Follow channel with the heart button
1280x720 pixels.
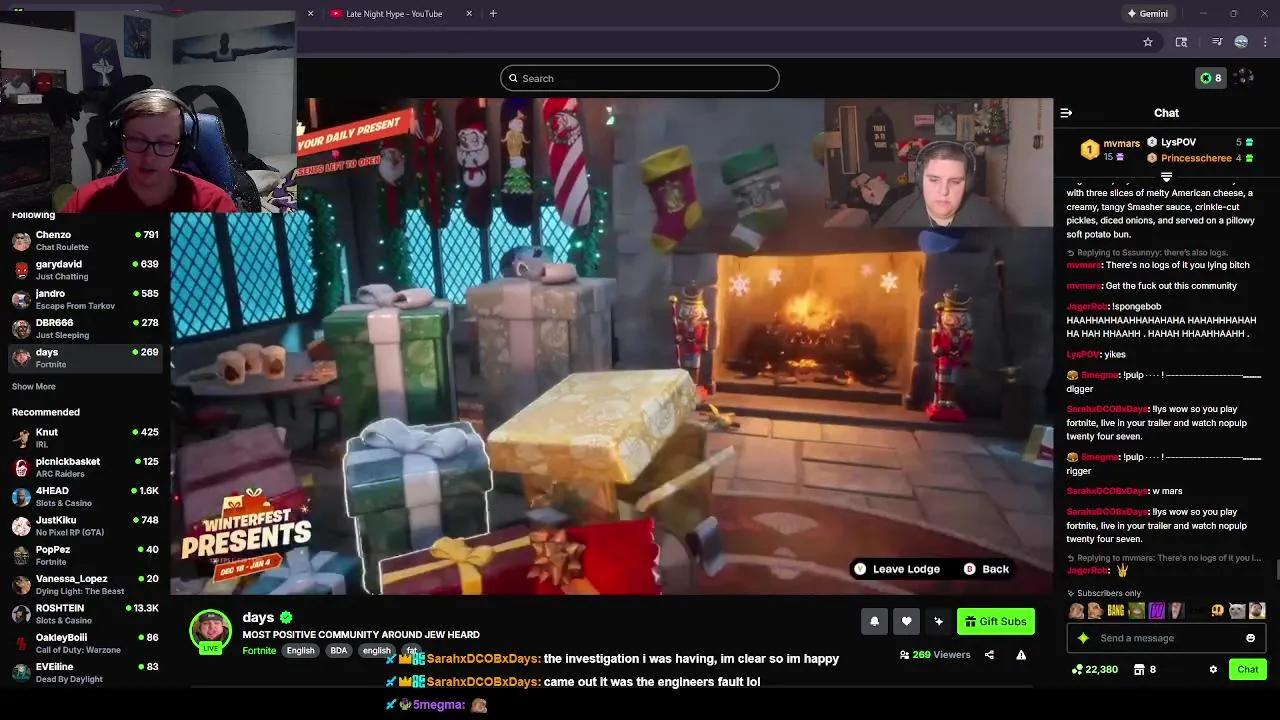pyautogui.click(x=906, y=621)
